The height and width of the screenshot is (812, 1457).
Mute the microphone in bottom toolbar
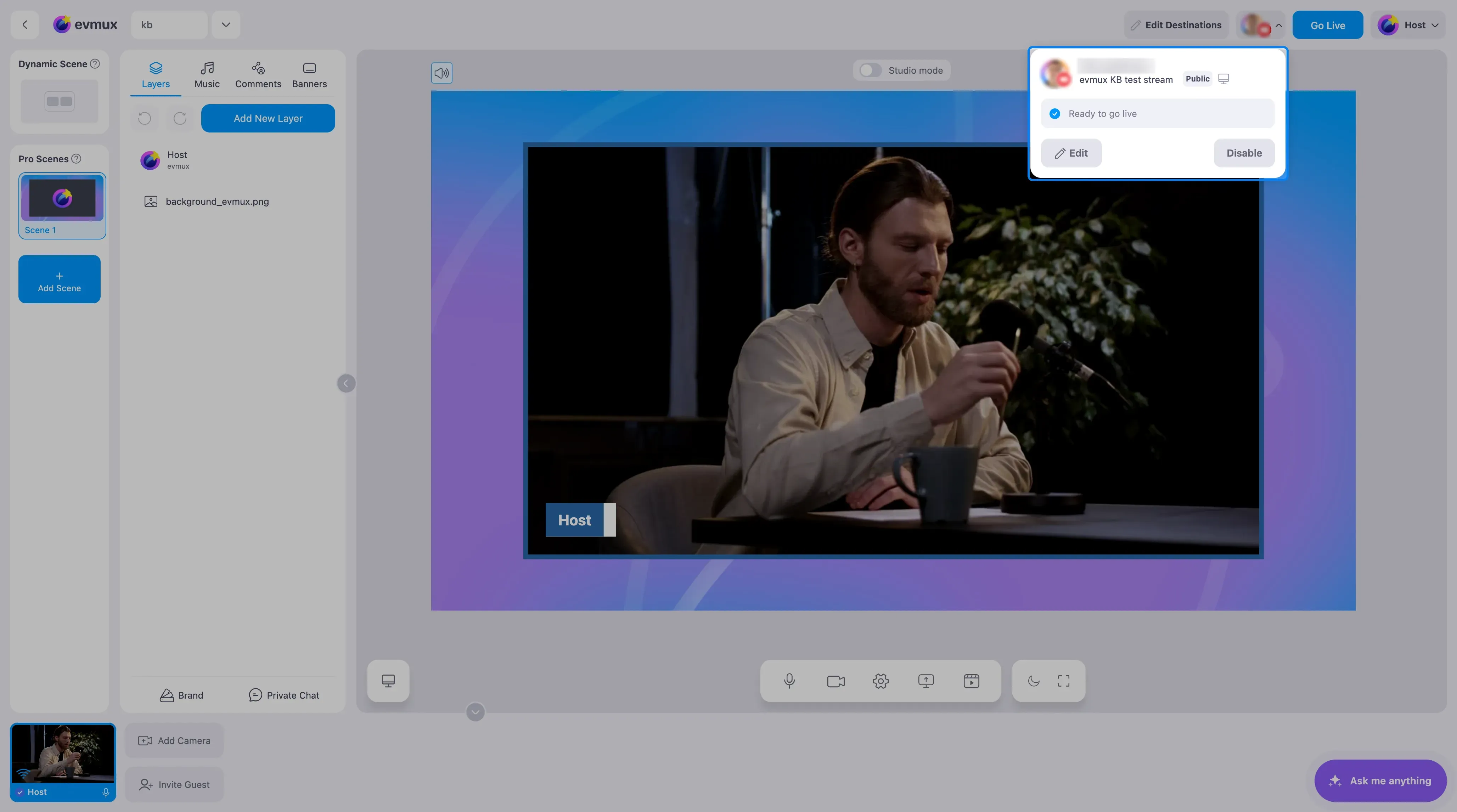[789, 681]
